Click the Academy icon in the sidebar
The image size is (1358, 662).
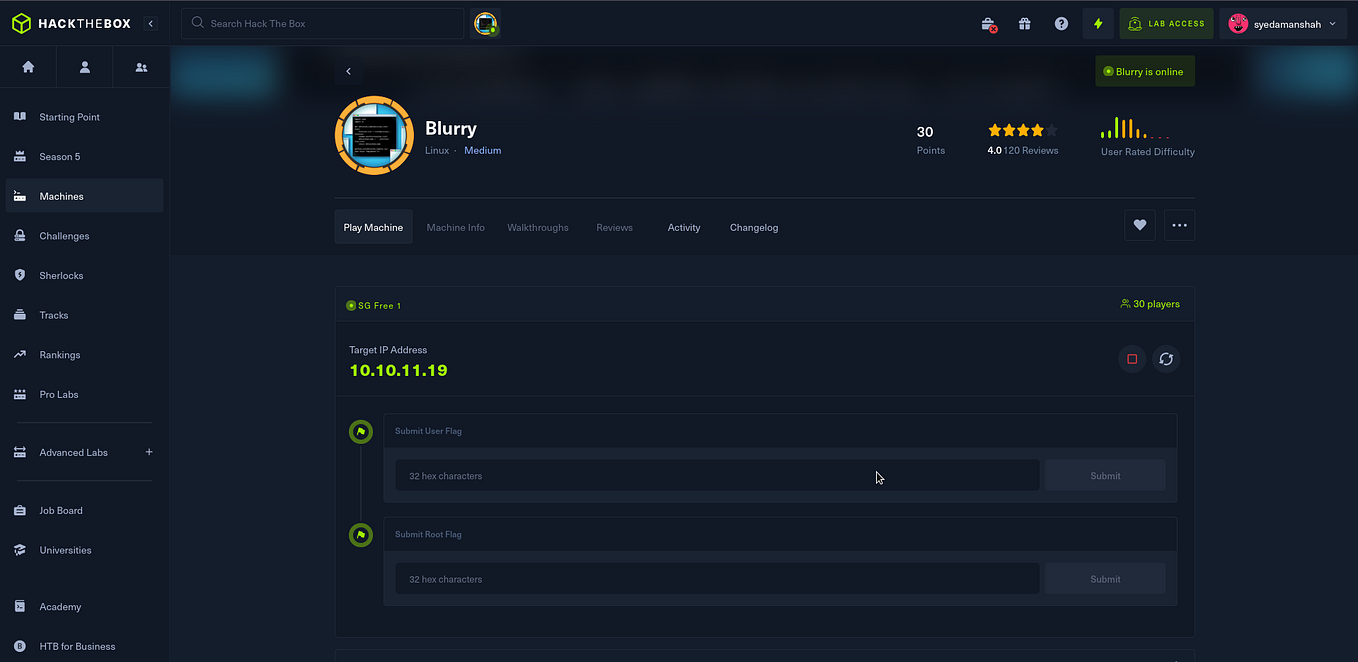[x=20, y=607]
